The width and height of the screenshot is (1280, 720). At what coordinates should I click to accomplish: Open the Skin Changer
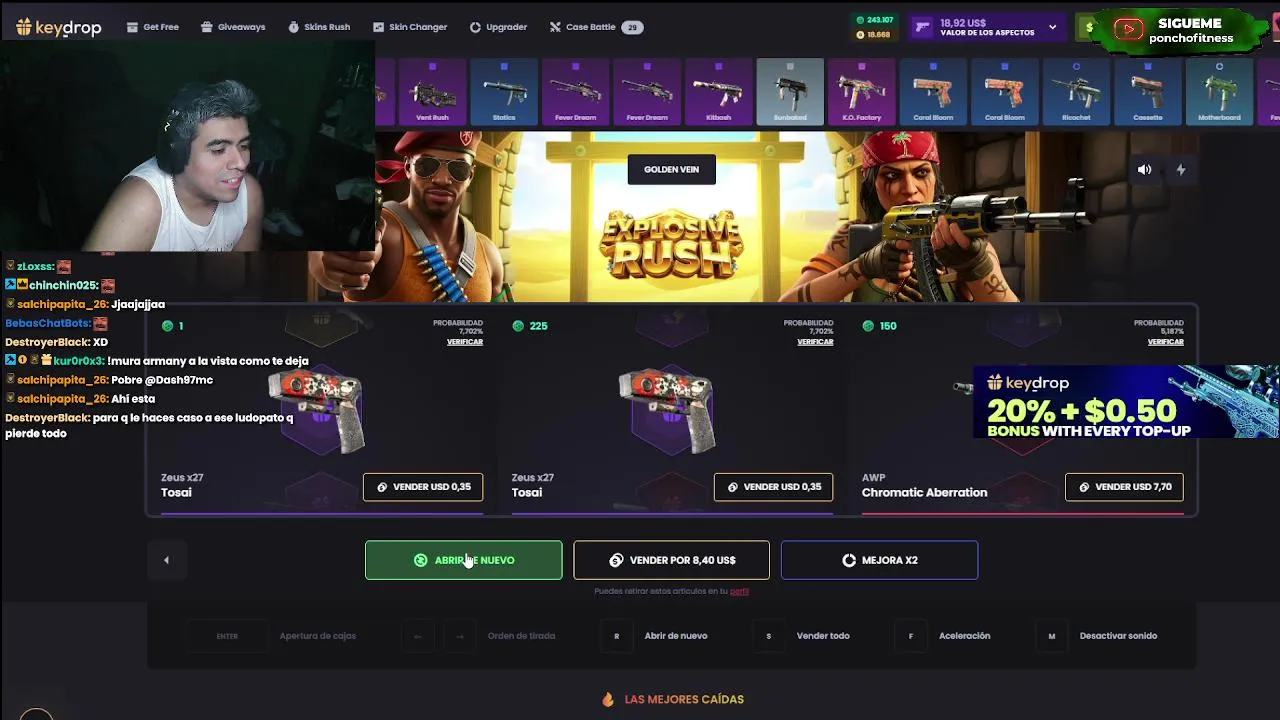(x=410, y=27)
